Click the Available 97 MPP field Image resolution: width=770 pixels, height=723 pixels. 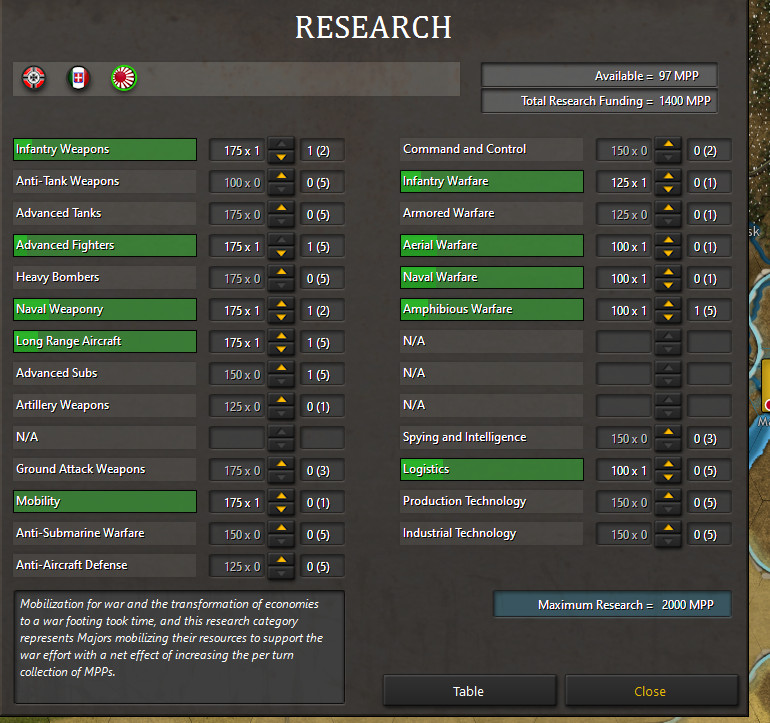599,76
